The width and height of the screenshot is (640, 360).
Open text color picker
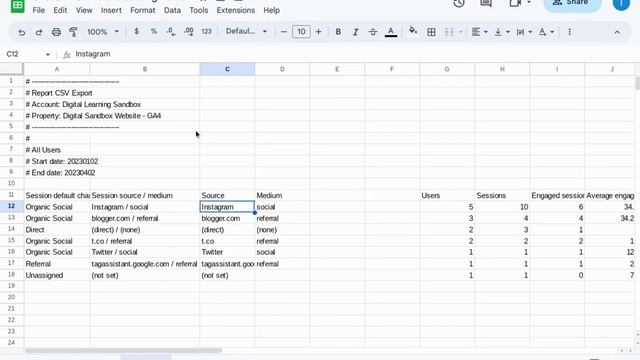pos(391,31)
